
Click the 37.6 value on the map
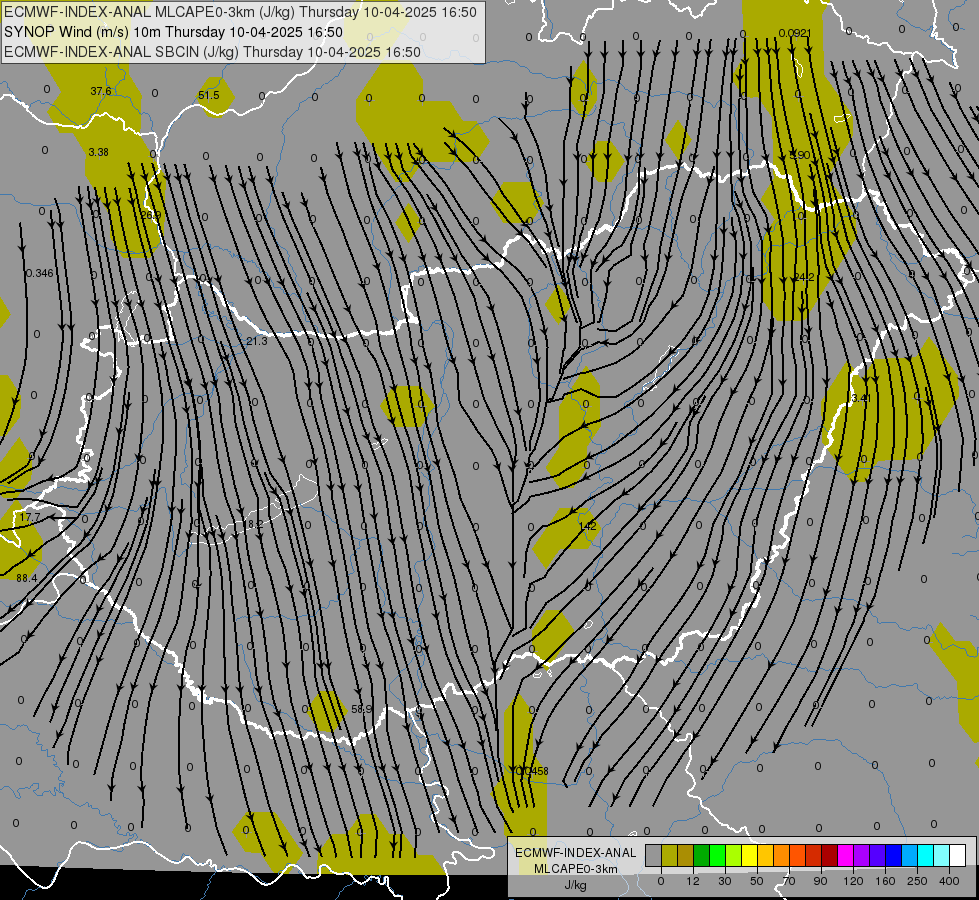[x=101, y=91]
